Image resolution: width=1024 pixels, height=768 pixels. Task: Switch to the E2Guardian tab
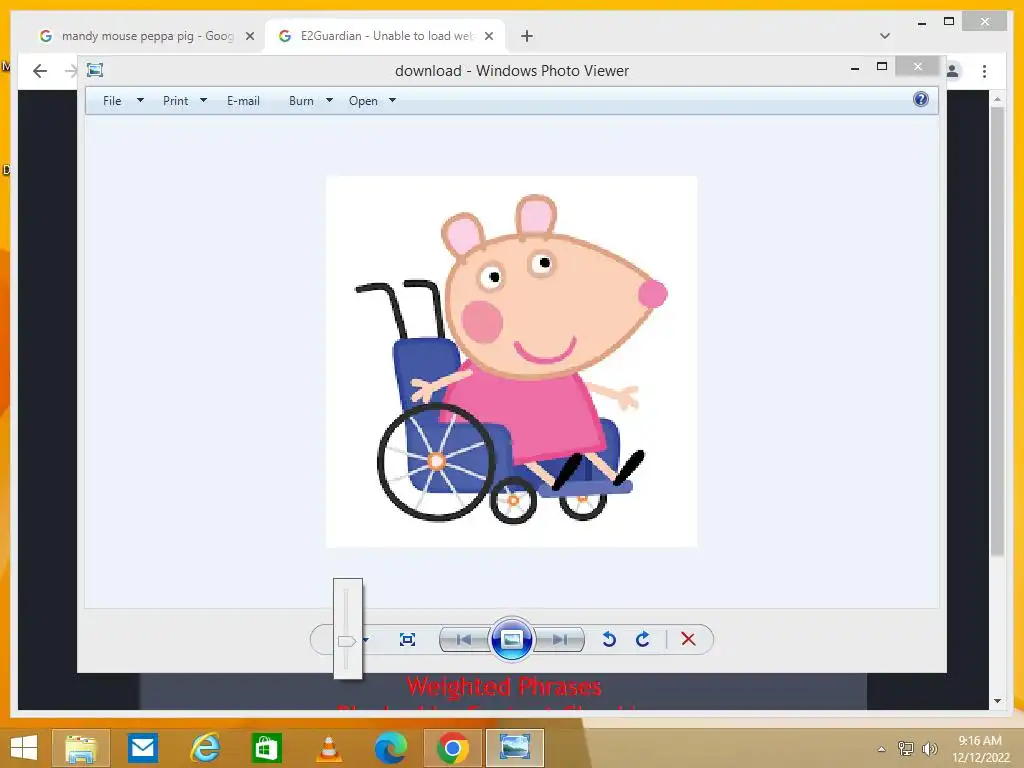(386, 36)
